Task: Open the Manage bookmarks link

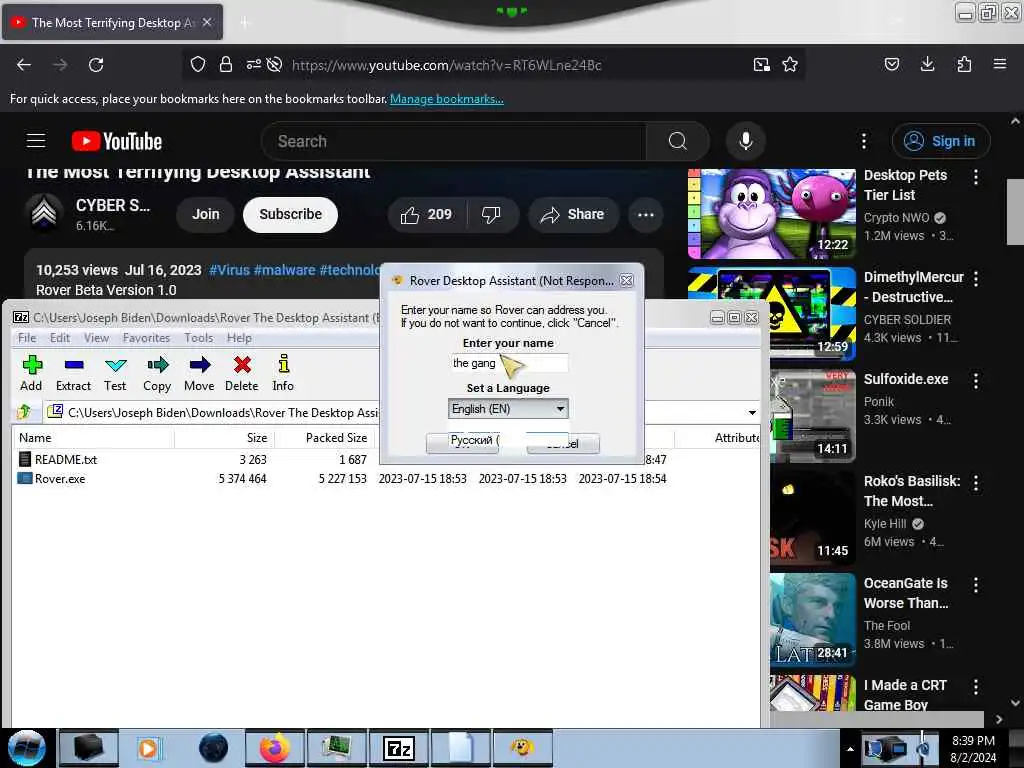Action: coord(447,99)
